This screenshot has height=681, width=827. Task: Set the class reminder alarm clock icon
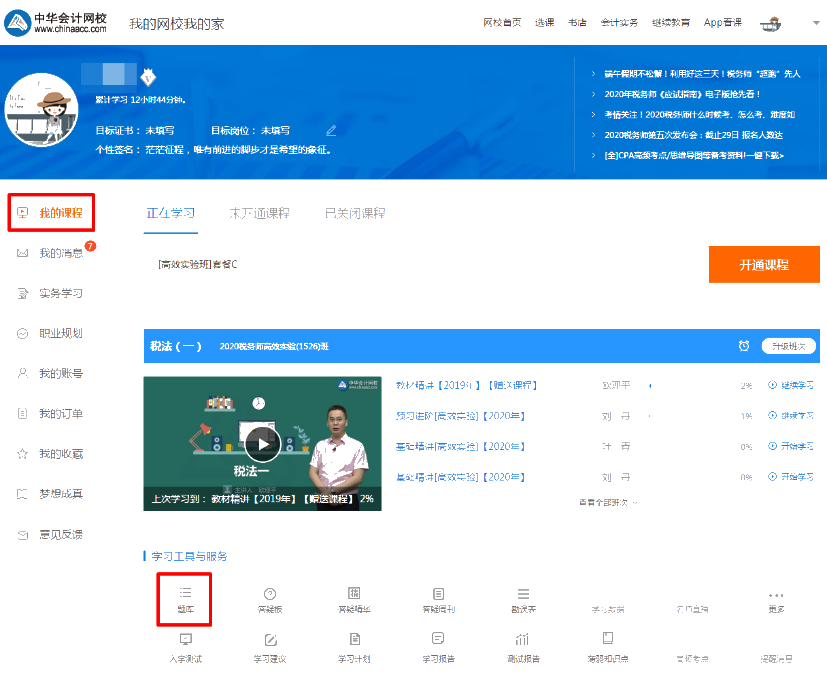(743, 344)
